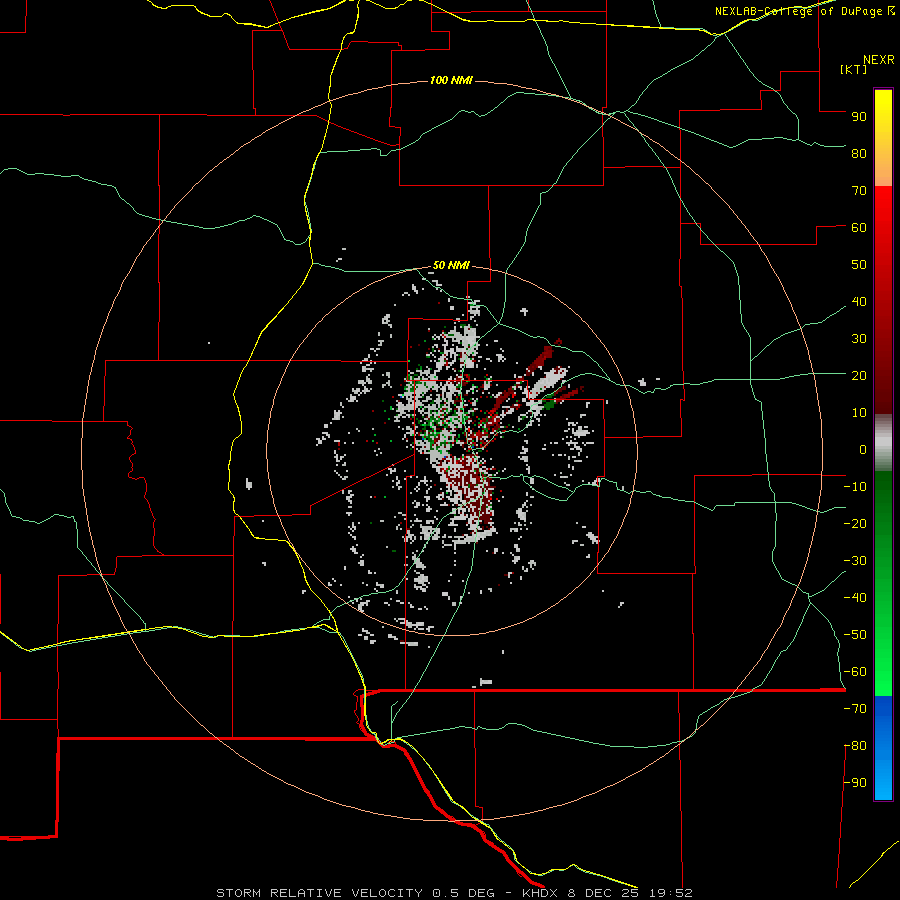The image size is (900, 900).
Task: Click the "20" scale value
Action: pyautogui.click(x=859, y=376)
